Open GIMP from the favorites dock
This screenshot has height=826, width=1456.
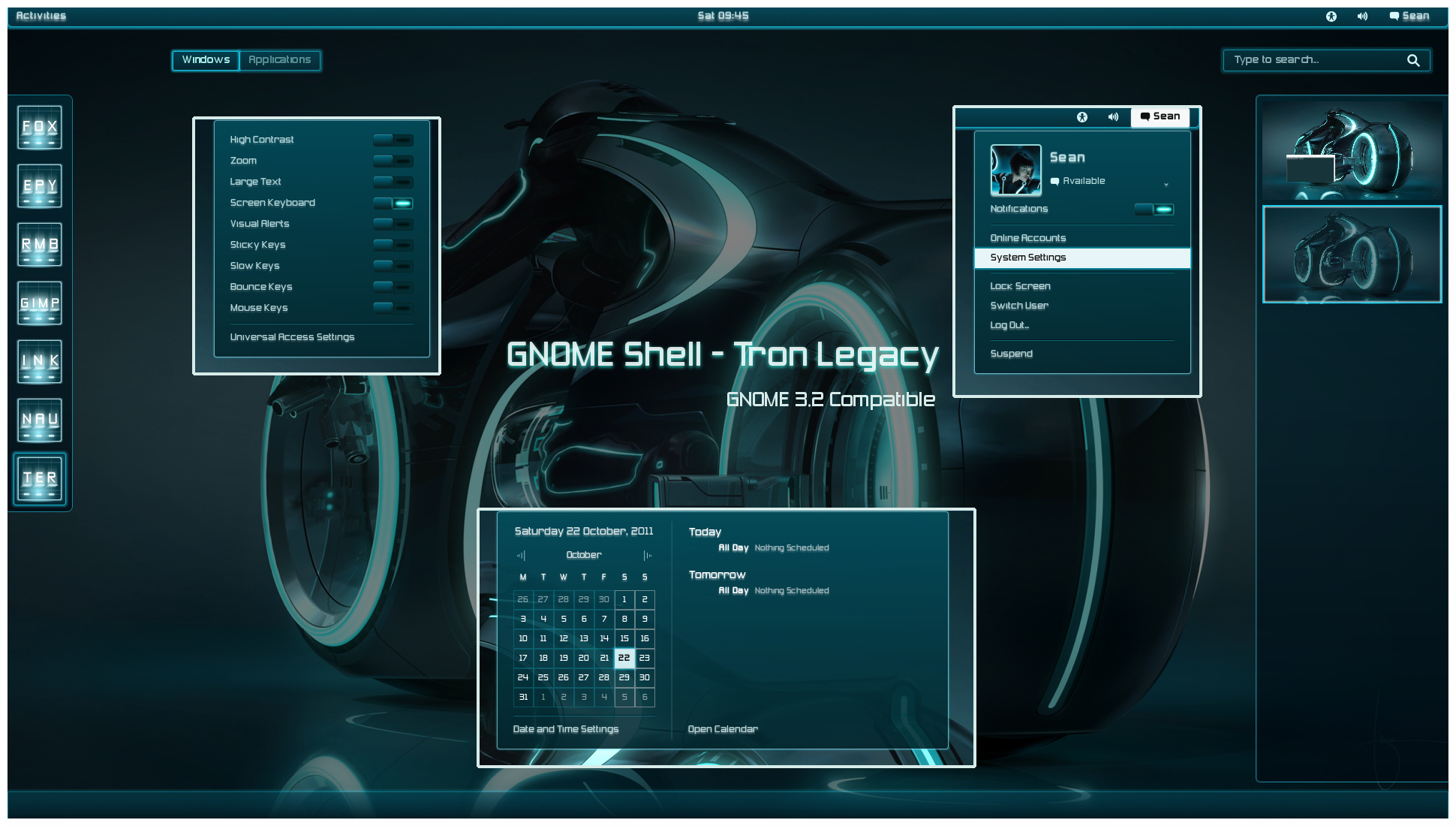pos(39,303)
